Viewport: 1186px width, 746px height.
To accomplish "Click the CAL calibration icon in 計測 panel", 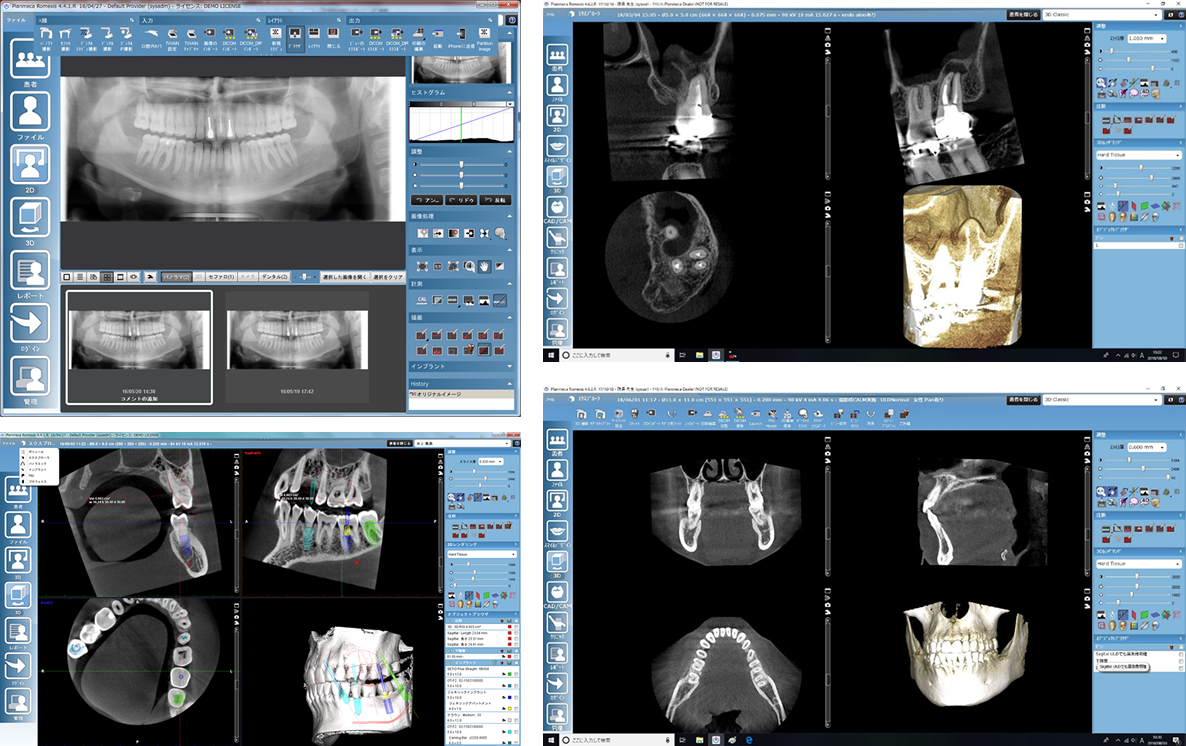I will pyautogui.click(x=422, y=300).
